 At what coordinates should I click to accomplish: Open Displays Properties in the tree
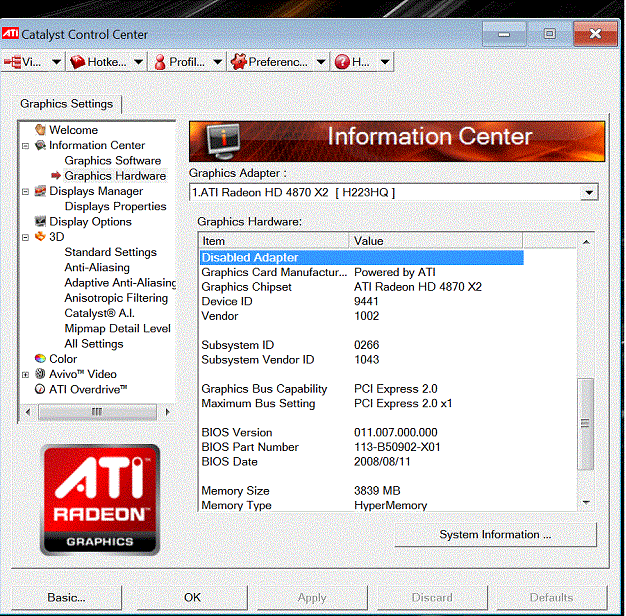[115, 206]
